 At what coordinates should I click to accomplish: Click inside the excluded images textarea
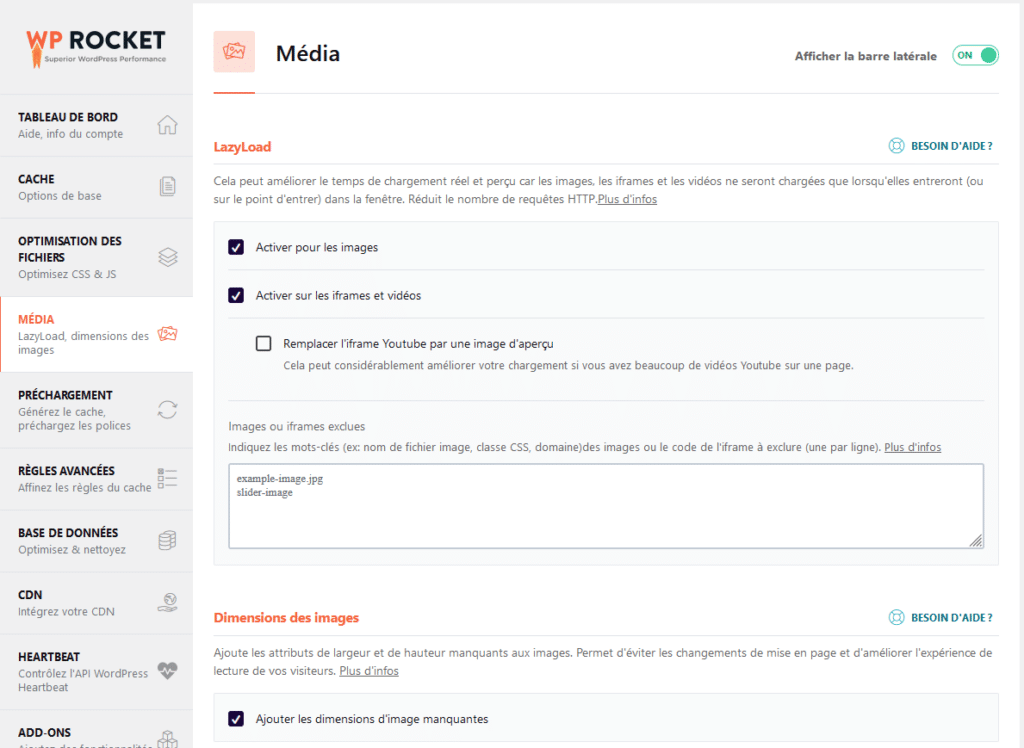(606, 506)
